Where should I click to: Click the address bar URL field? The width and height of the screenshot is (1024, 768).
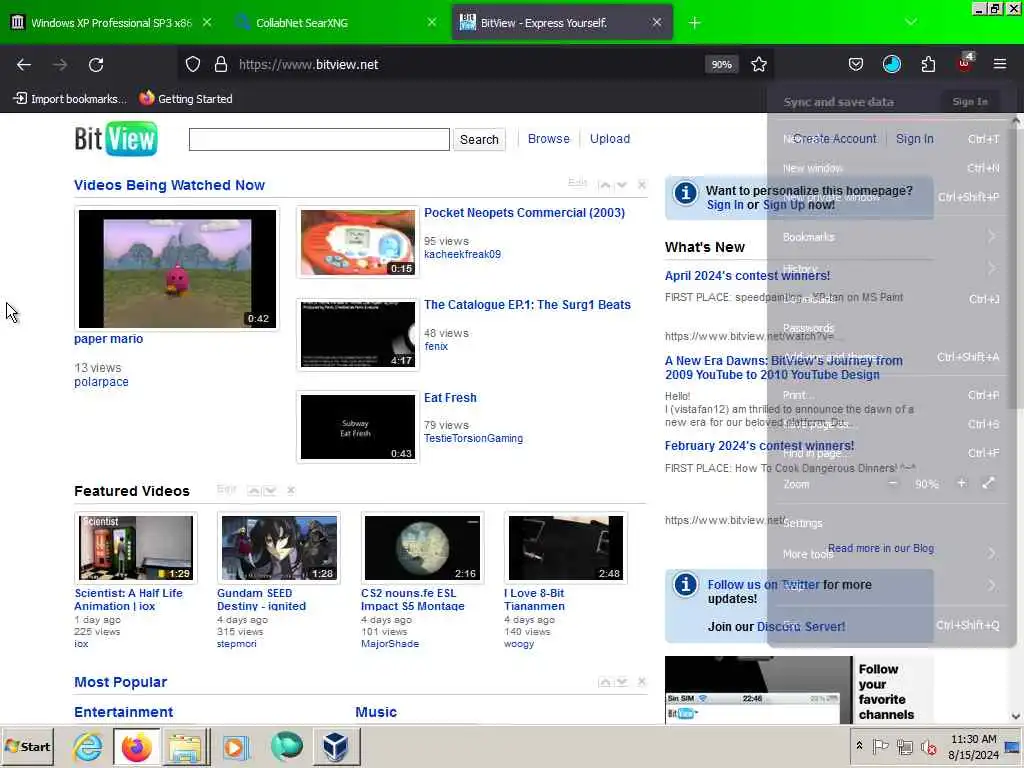pos(467,65)
